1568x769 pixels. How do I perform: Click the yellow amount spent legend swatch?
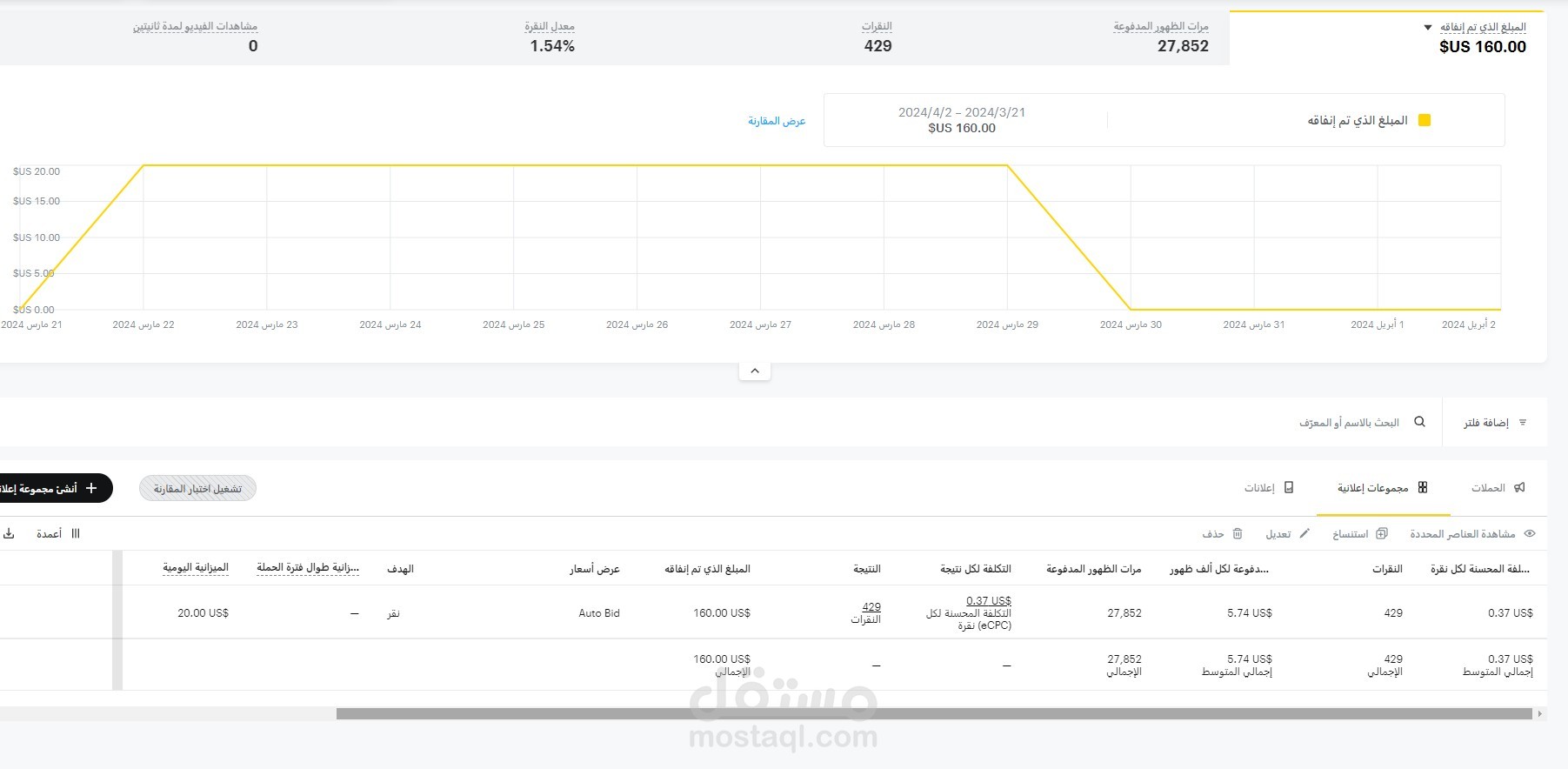(1425, 120)
